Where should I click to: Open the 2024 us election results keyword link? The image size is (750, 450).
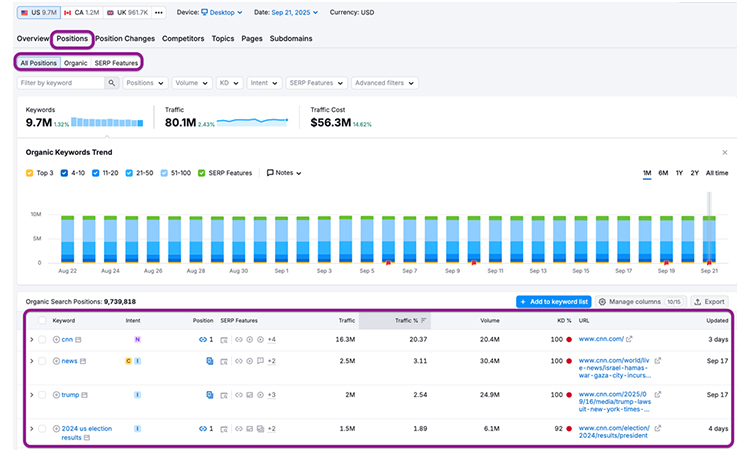[x=87, y=433]
